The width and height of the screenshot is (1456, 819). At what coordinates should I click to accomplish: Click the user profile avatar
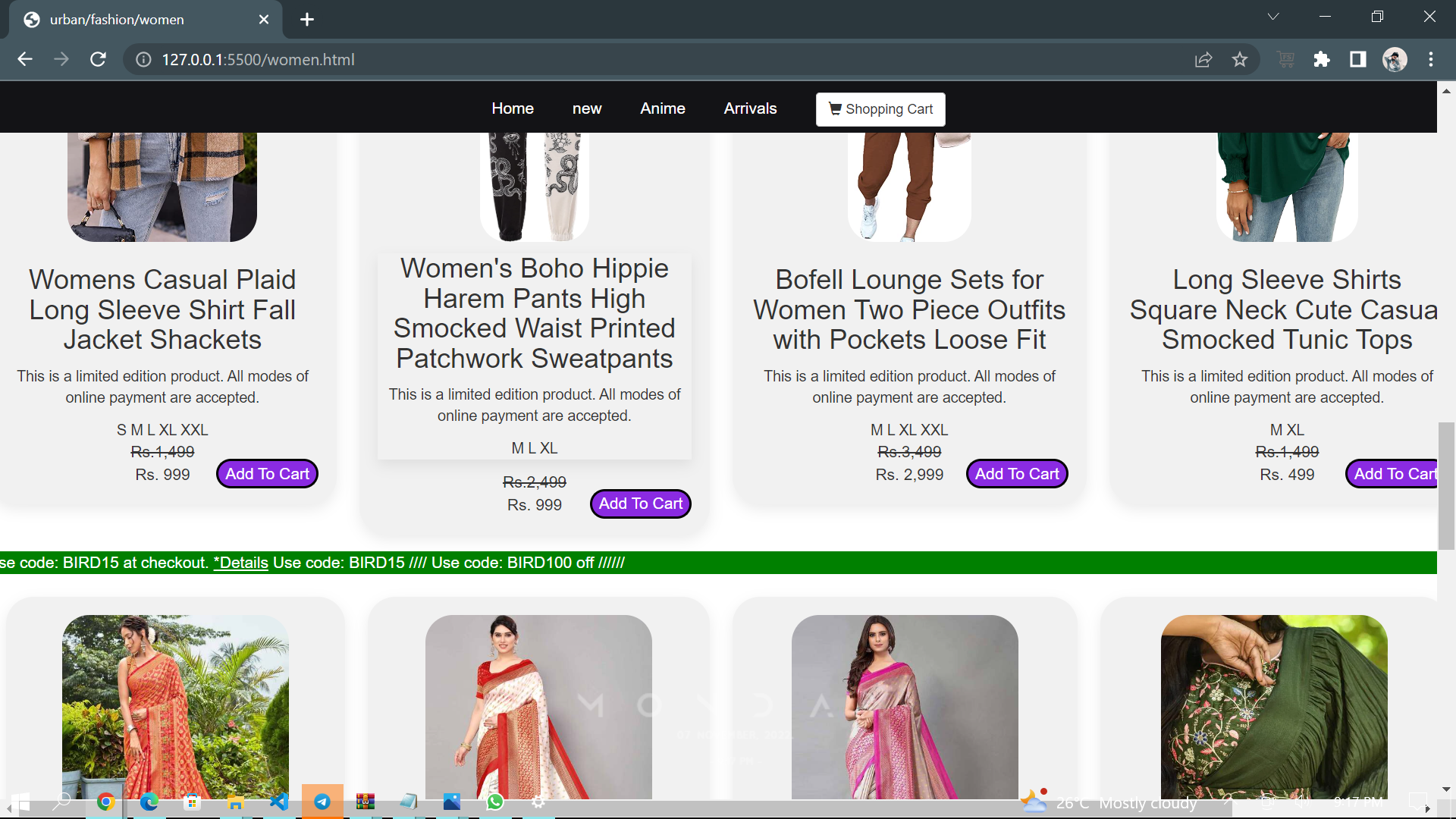coord(1395,59)
